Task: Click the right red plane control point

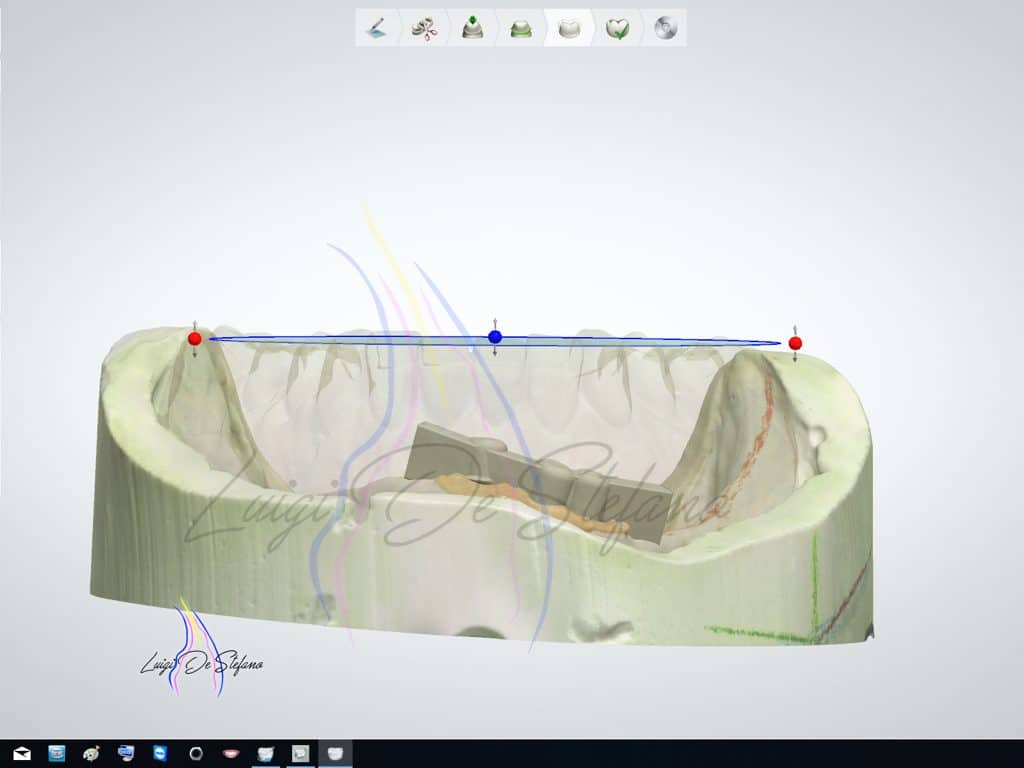Action: point(795,343)
